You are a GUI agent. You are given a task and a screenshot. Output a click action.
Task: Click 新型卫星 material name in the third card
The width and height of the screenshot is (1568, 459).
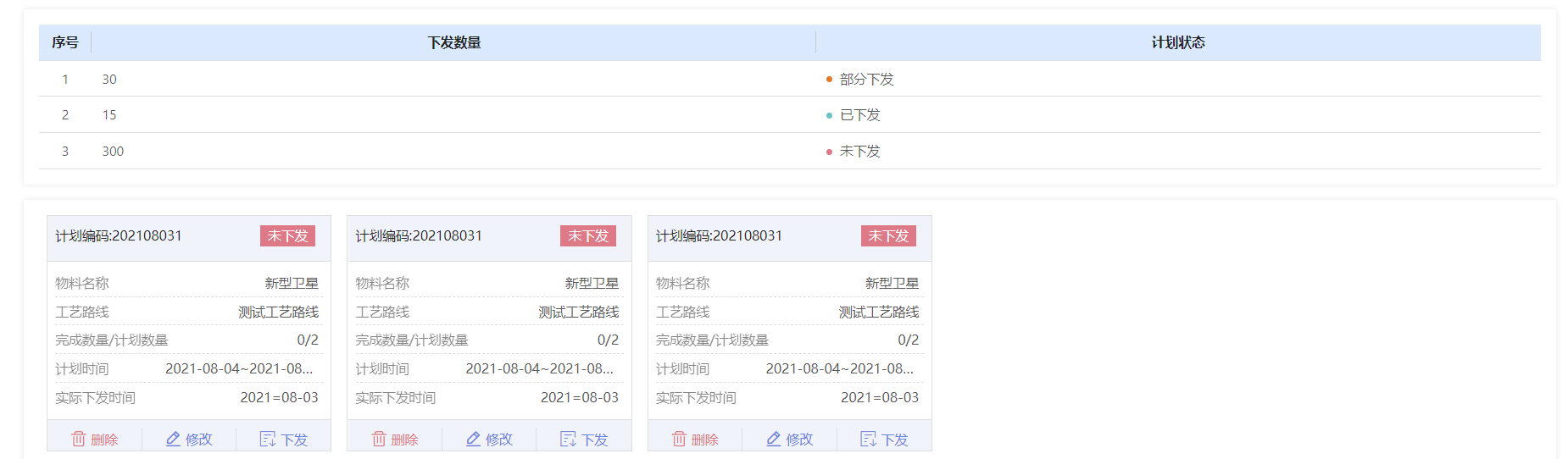click(892, 283)
